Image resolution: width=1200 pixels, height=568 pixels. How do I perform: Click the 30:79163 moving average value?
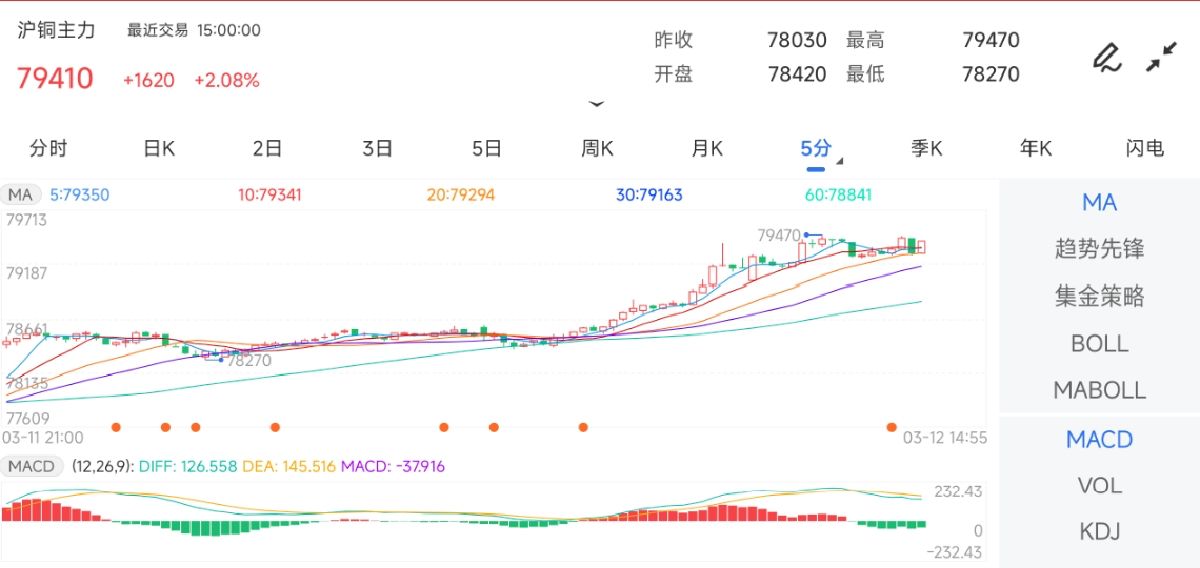(x=649, y=195)
